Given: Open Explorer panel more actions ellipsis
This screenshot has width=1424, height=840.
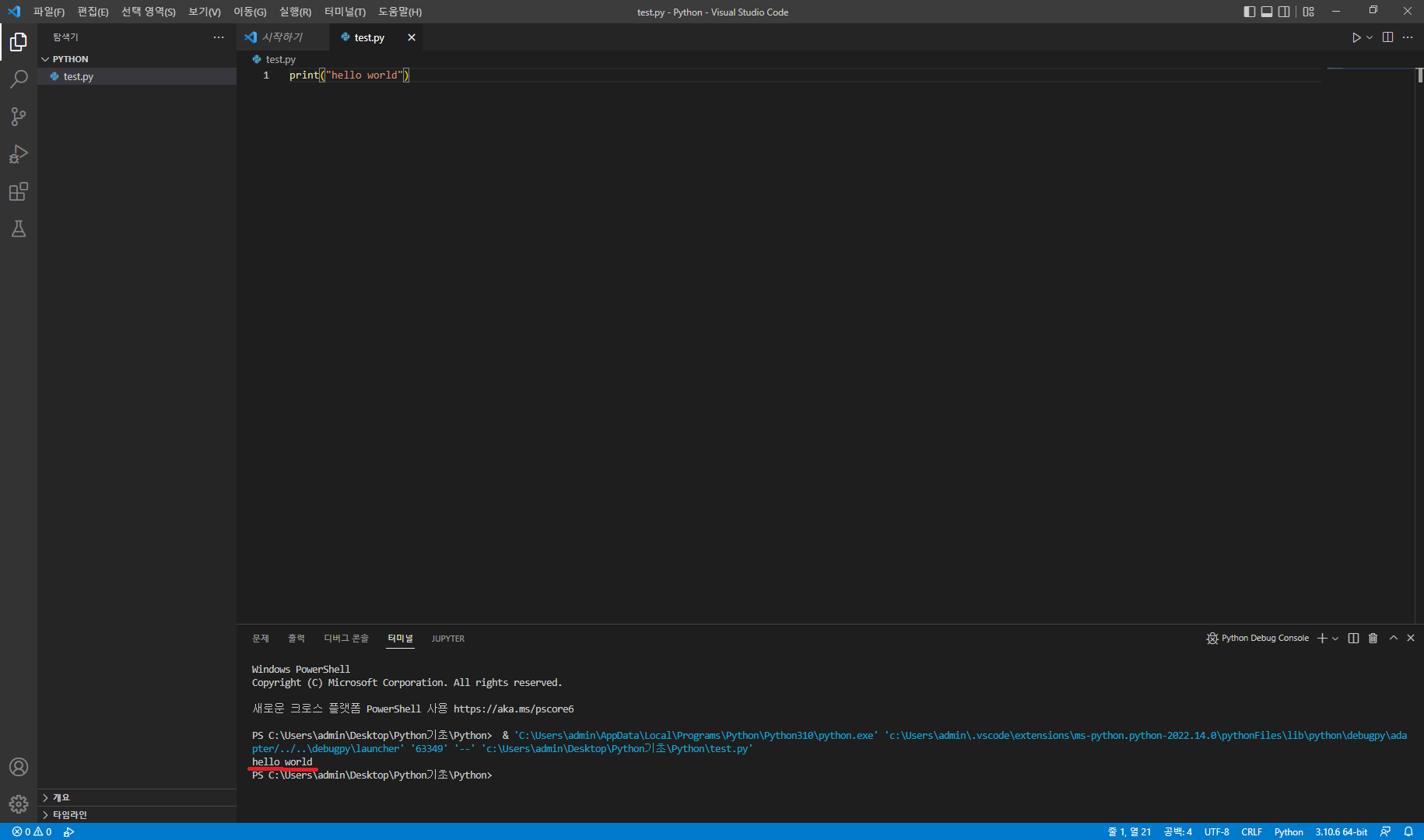Looking at the screenshot, I should pos(219,37).
